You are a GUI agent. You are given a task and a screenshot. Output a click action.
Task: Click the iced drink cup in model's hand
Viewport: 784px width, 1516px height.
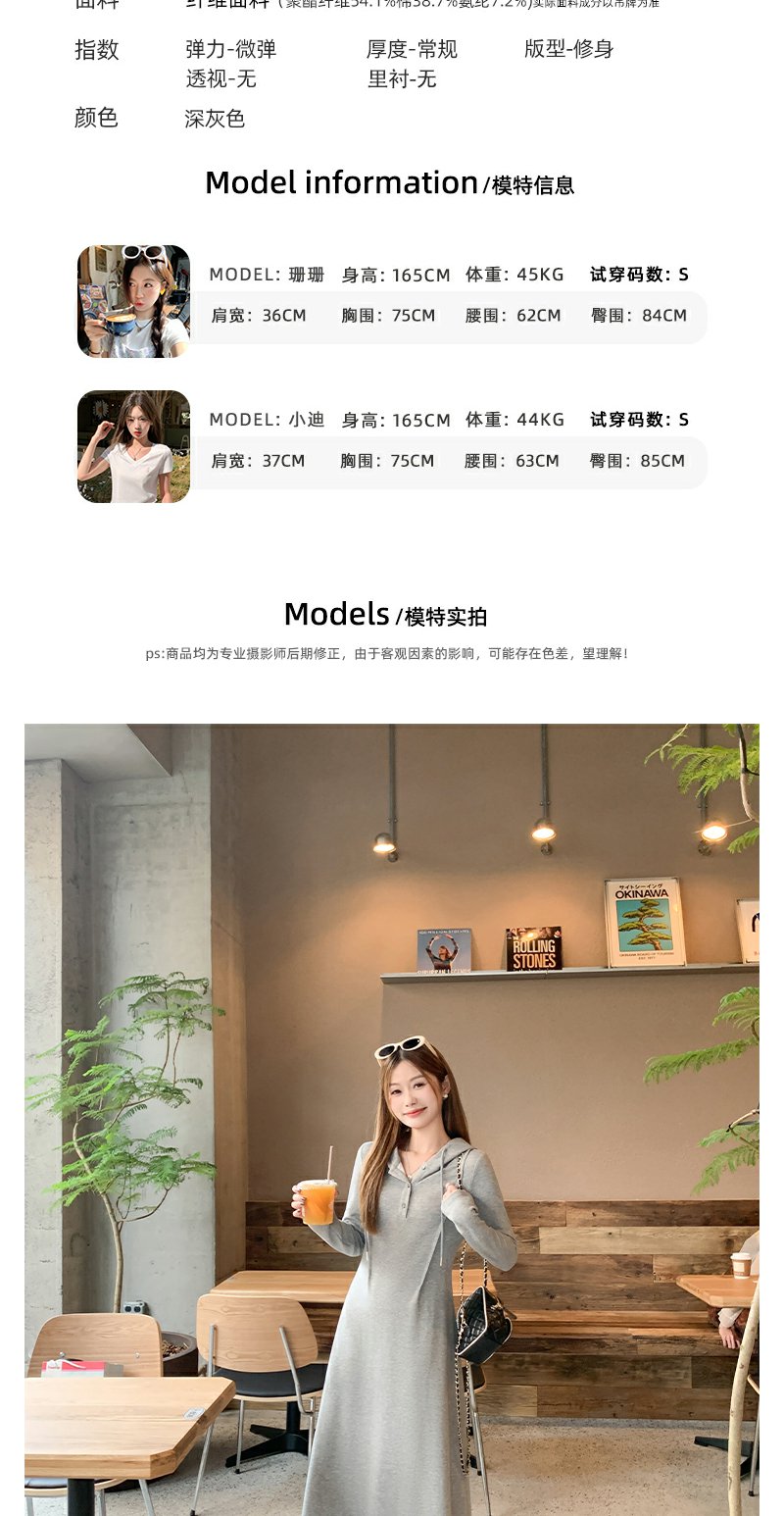pyautogui.click(x=317, y=1200)
